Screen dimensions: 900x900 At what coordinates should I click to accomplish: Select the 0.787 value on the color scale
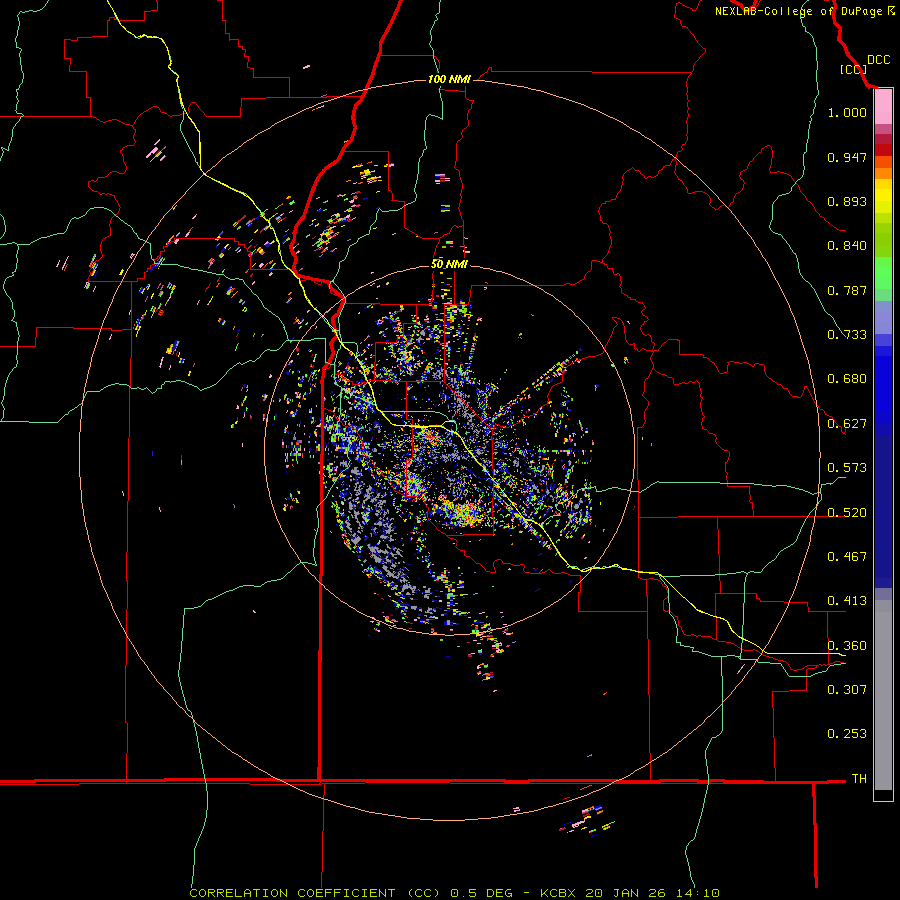847,290
